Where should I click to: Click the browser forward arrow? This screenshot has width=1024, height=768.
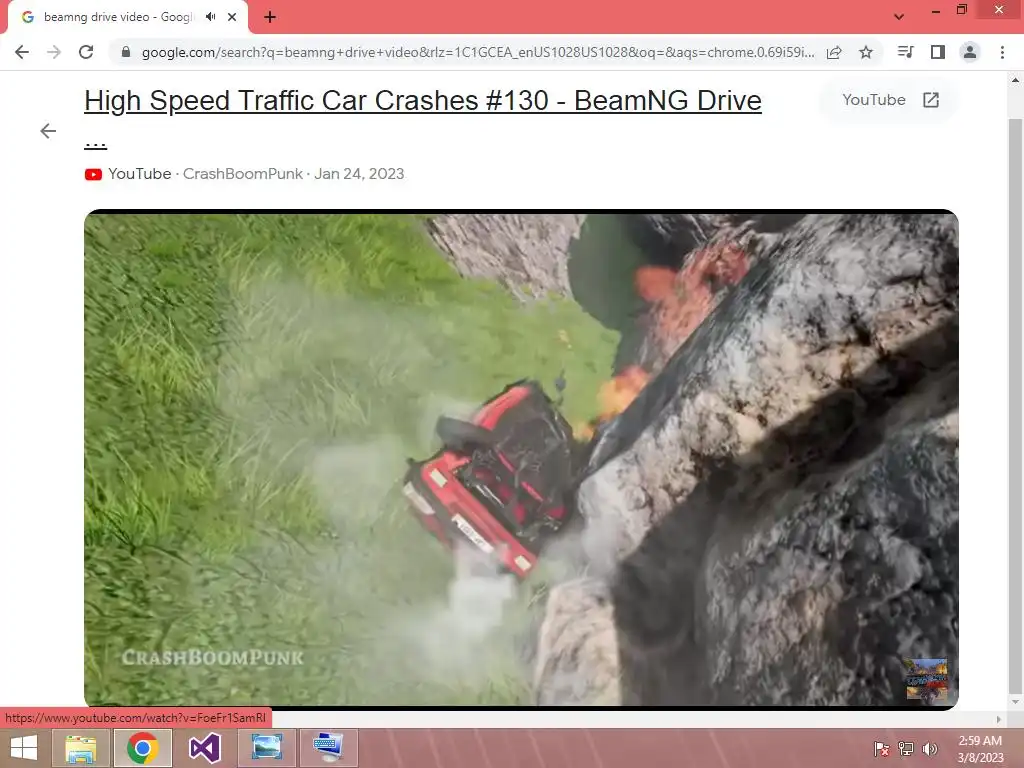pos(54,52)
